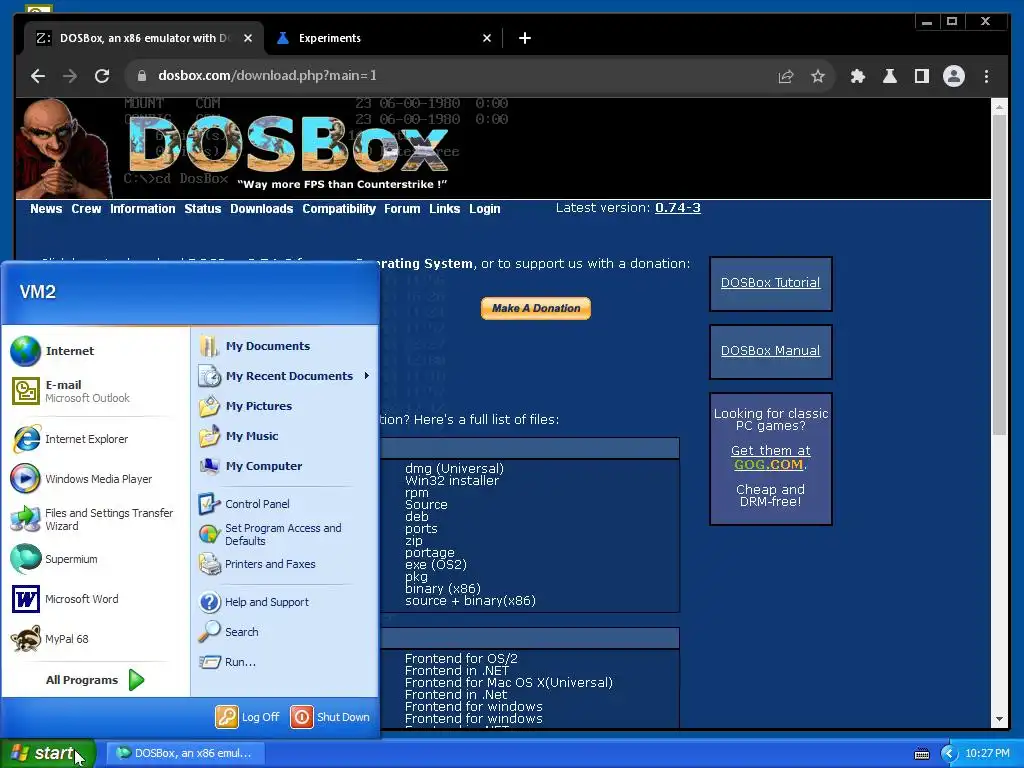Open the Crew page
The image size is (1024, 768).
click(x=86, y=209)
